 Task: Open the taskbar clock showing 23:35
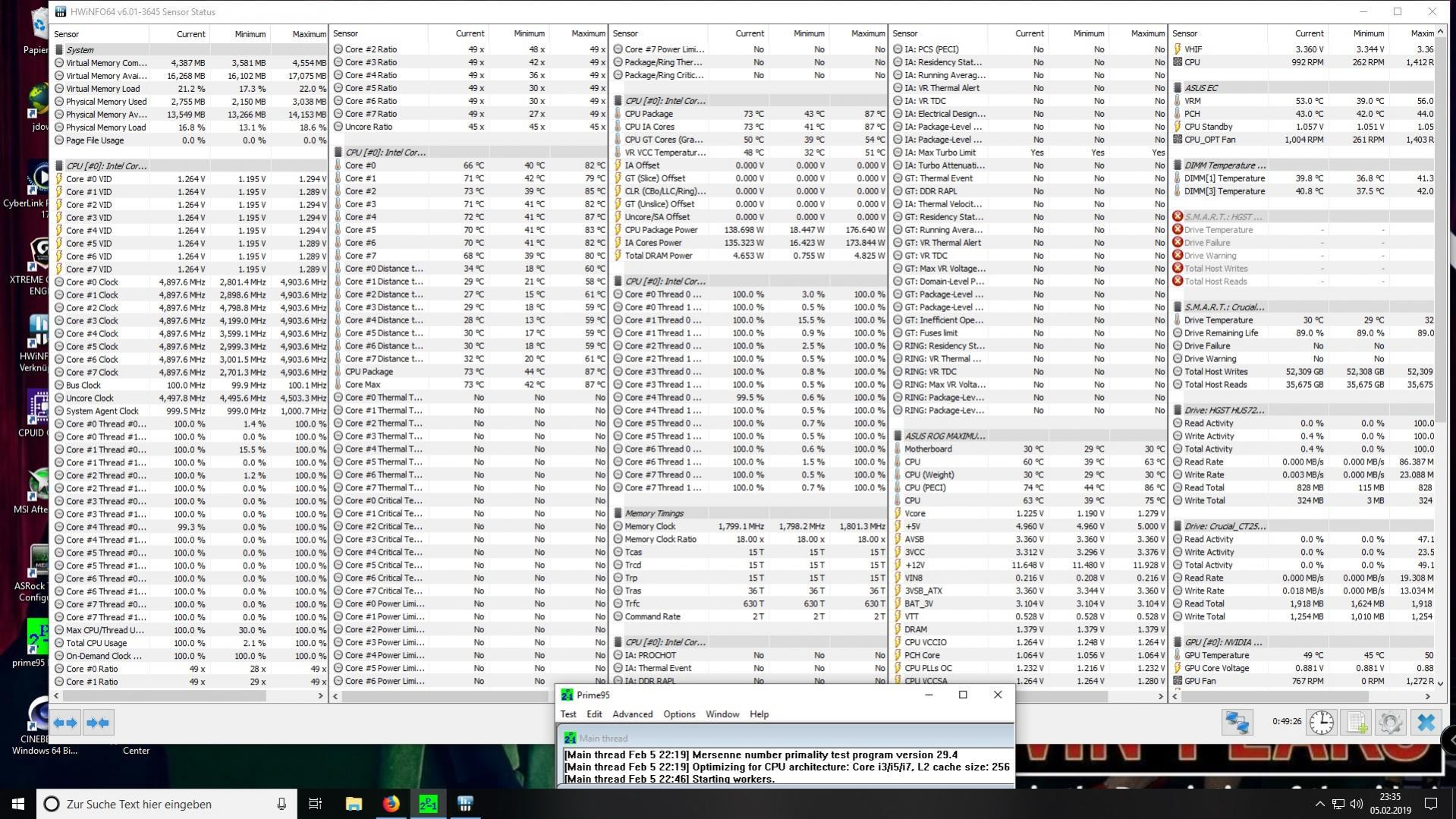click(1390, 804)
